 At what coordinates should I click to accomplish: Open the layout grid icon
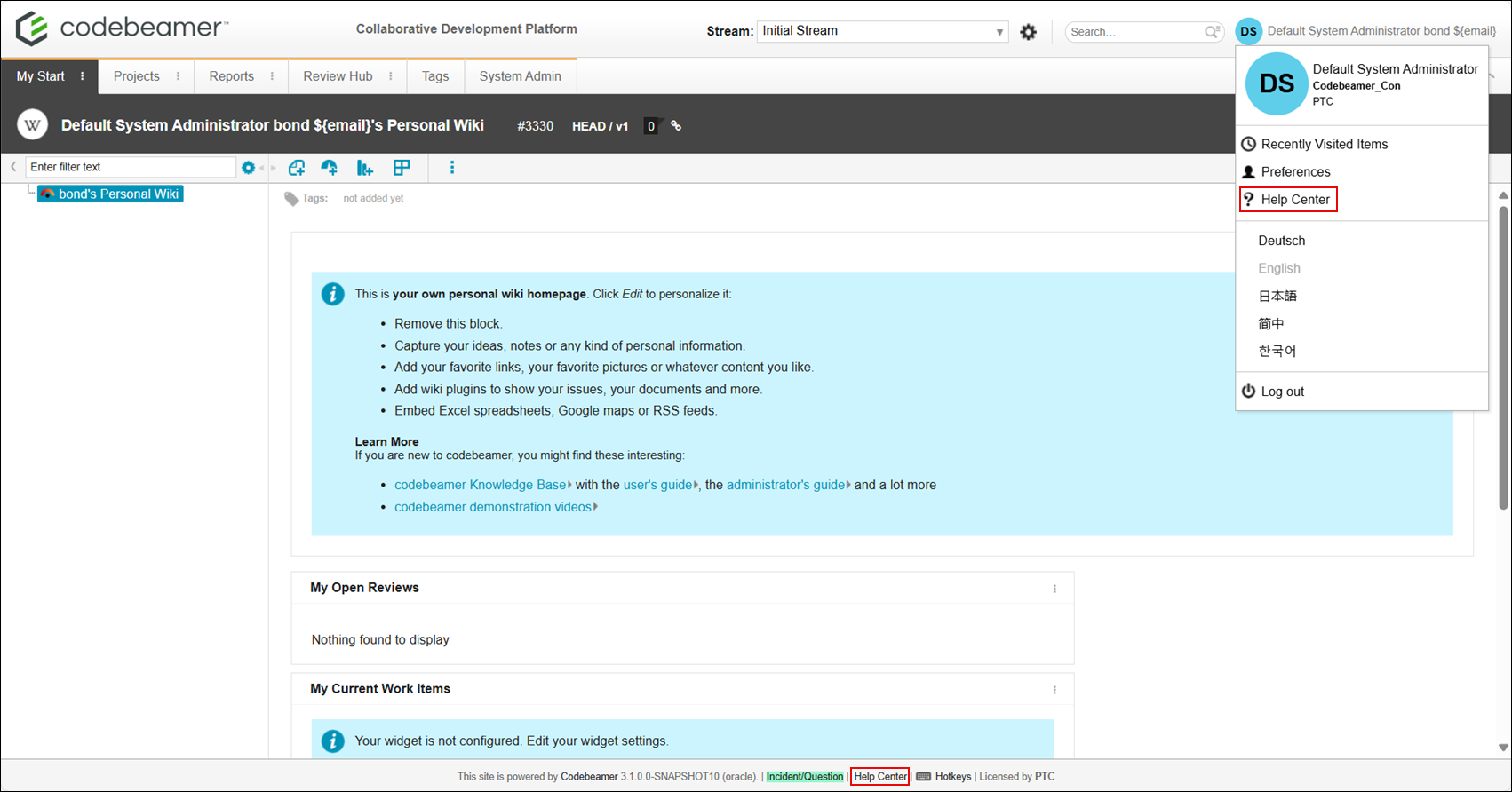(402, 167)
